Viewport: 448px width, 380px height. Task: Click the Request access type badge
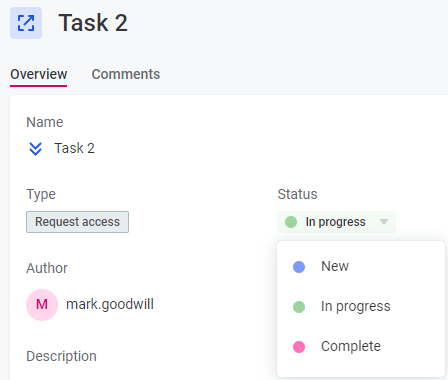[x=77, y=222]
